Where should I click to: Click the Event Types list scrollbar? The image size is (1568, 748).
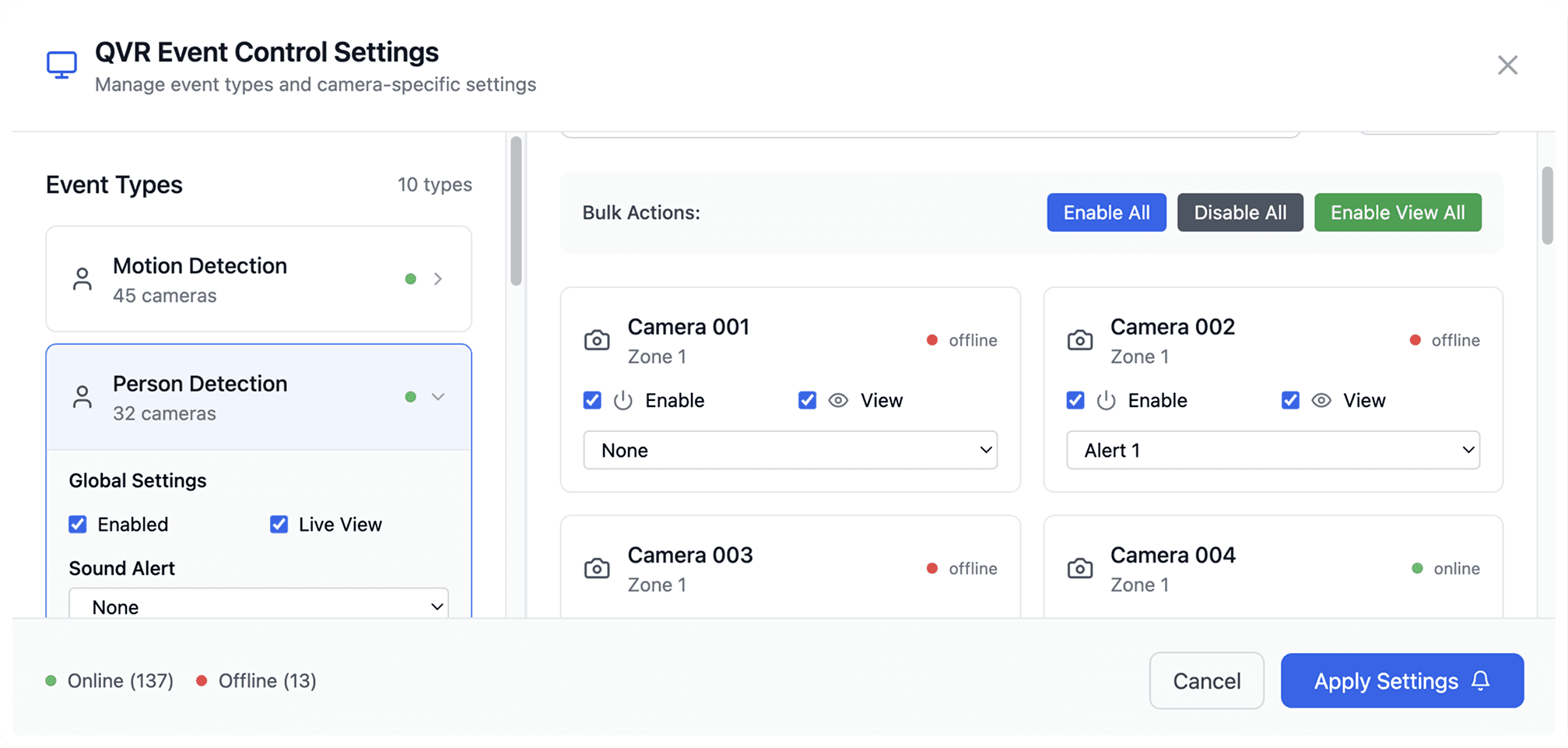pos(515,210)
